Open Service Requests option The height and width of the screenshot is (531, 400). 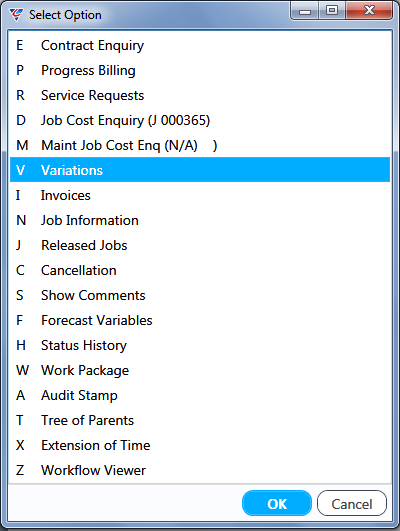coord(200,95)
